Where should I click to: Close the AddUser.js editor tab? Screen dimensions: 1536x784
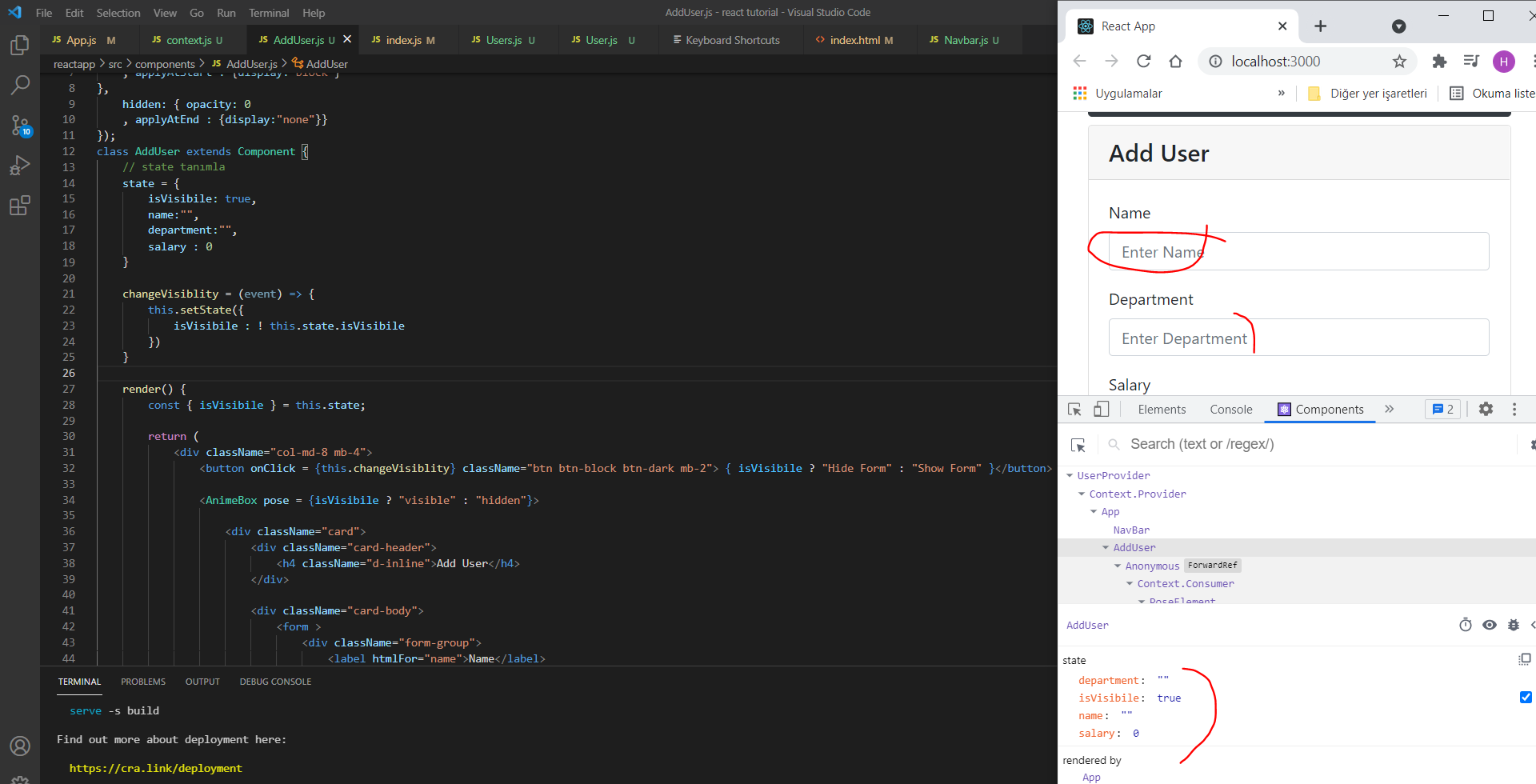pos(347,39)
